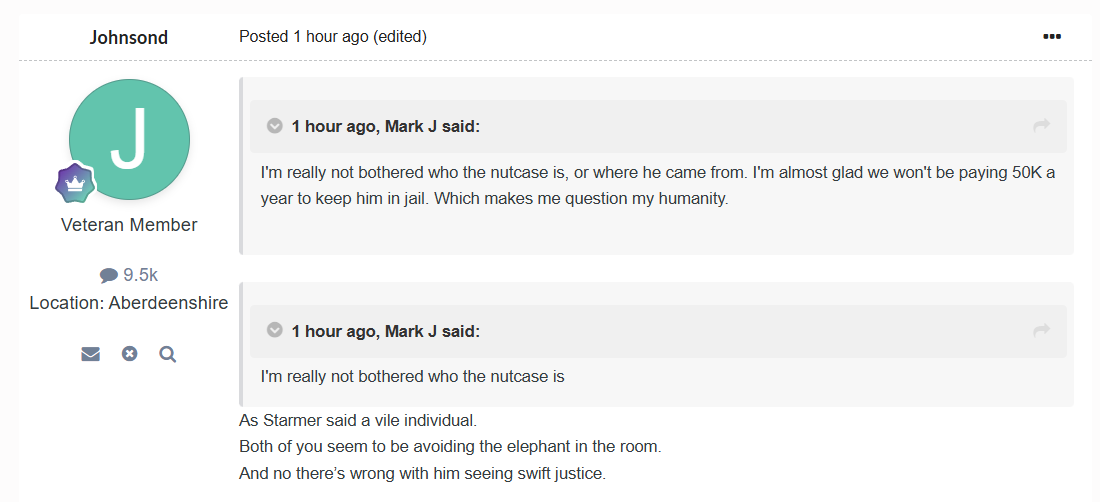Click the magnifier icon to find member content
The image size is (1100, 502).
pos(167,354)
